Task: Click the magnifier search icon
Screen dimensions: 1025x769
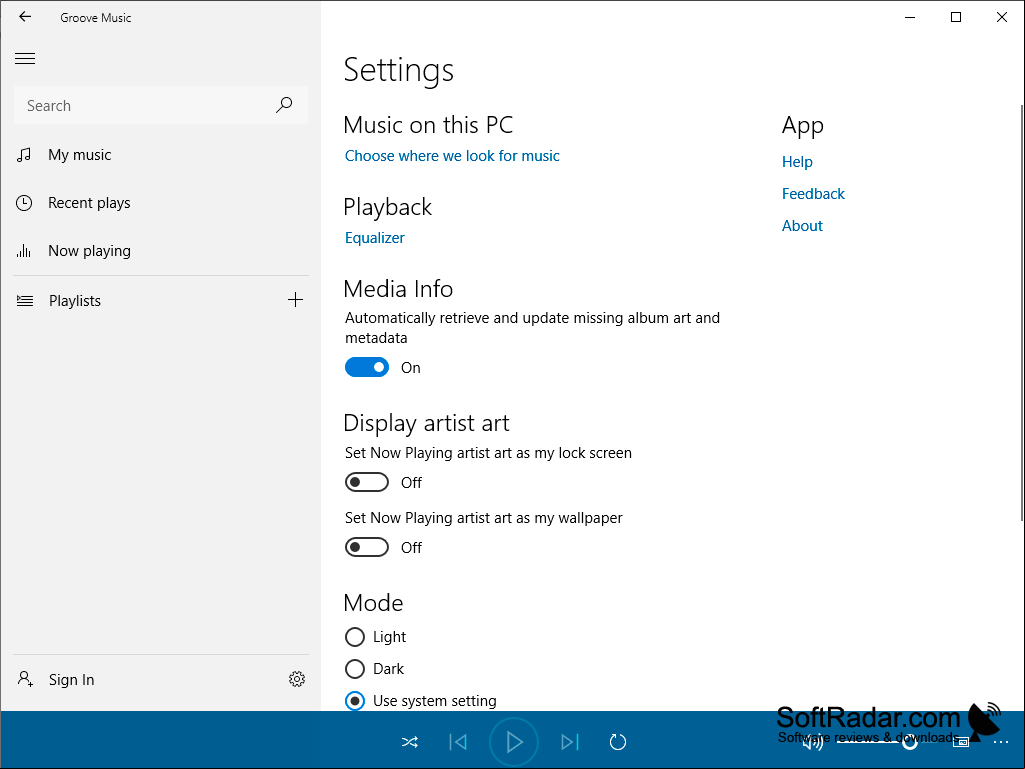Action: pyautogui.click(x=284, y=105)
